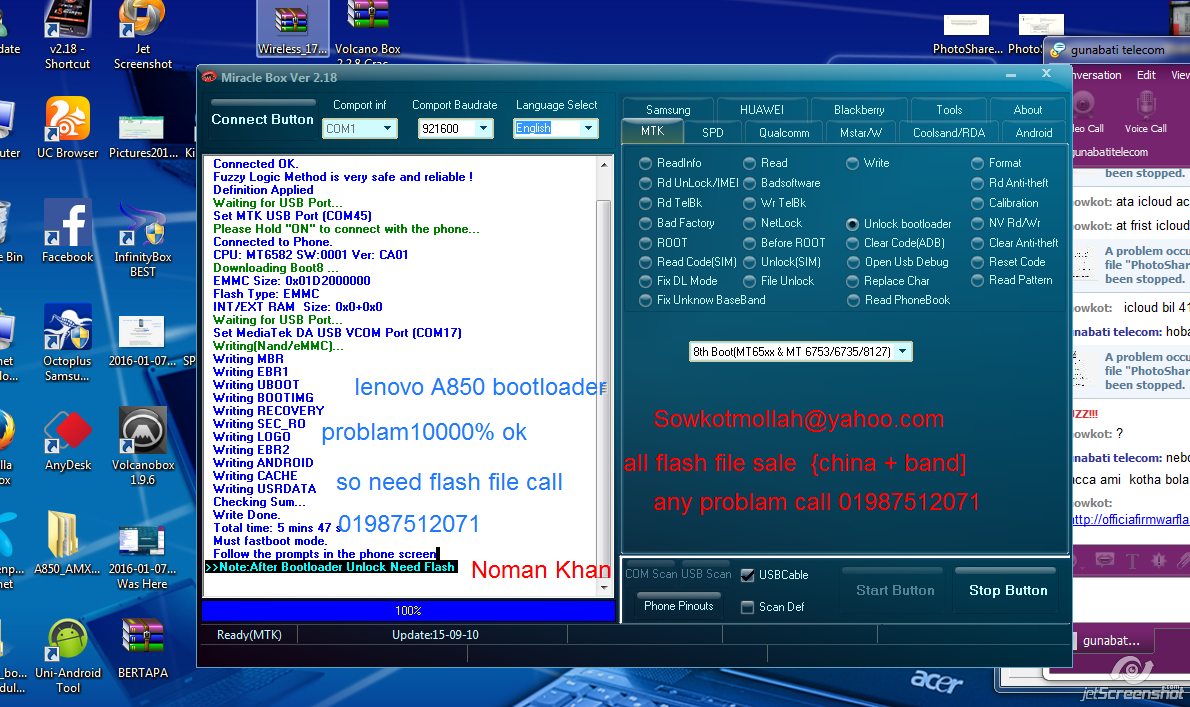Launch AnyDesk from the desktop
This screenshot has width=1190, height=707.
[x=68, y=439]
